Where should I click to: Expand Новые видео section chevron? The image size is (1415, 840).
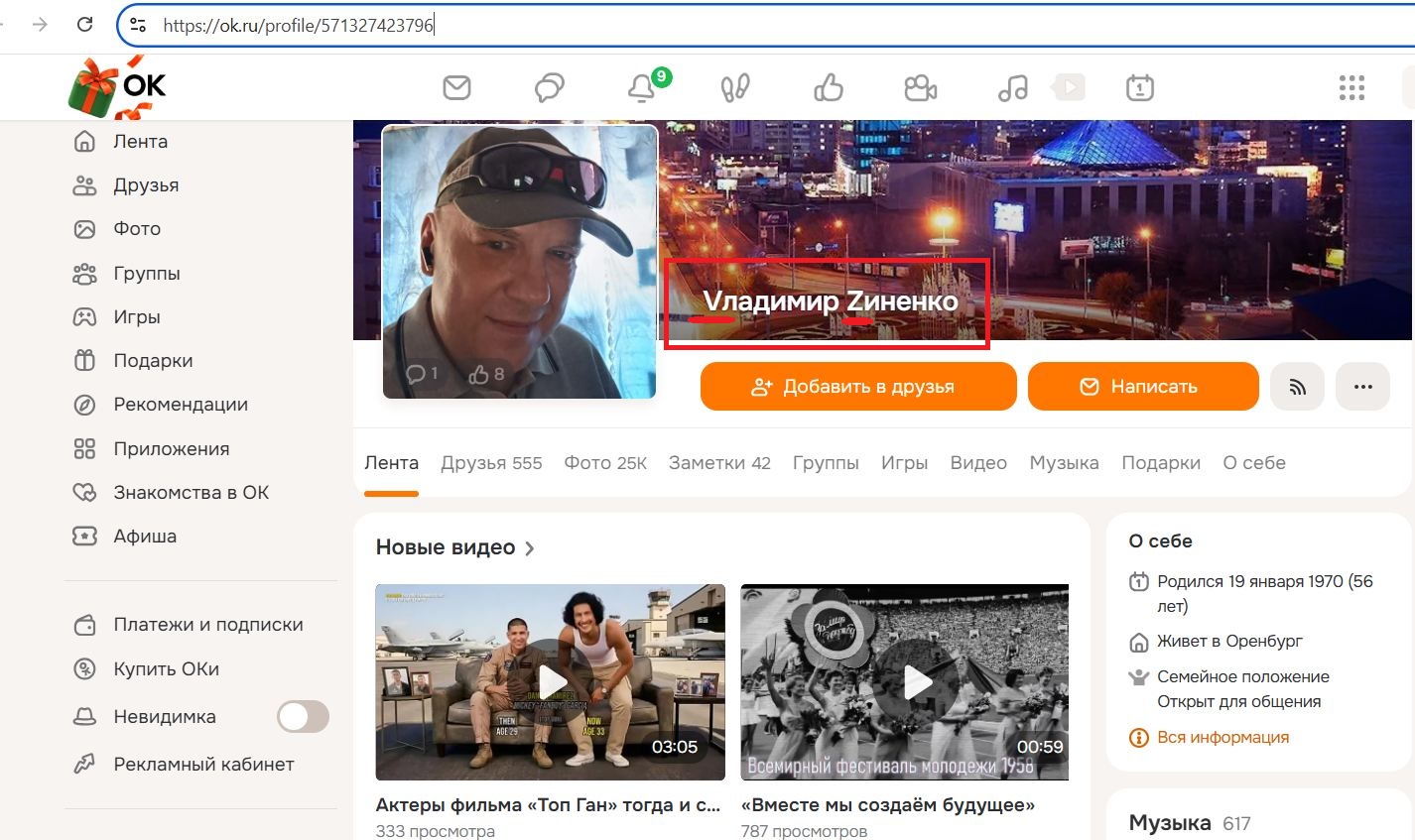(529, 548)
